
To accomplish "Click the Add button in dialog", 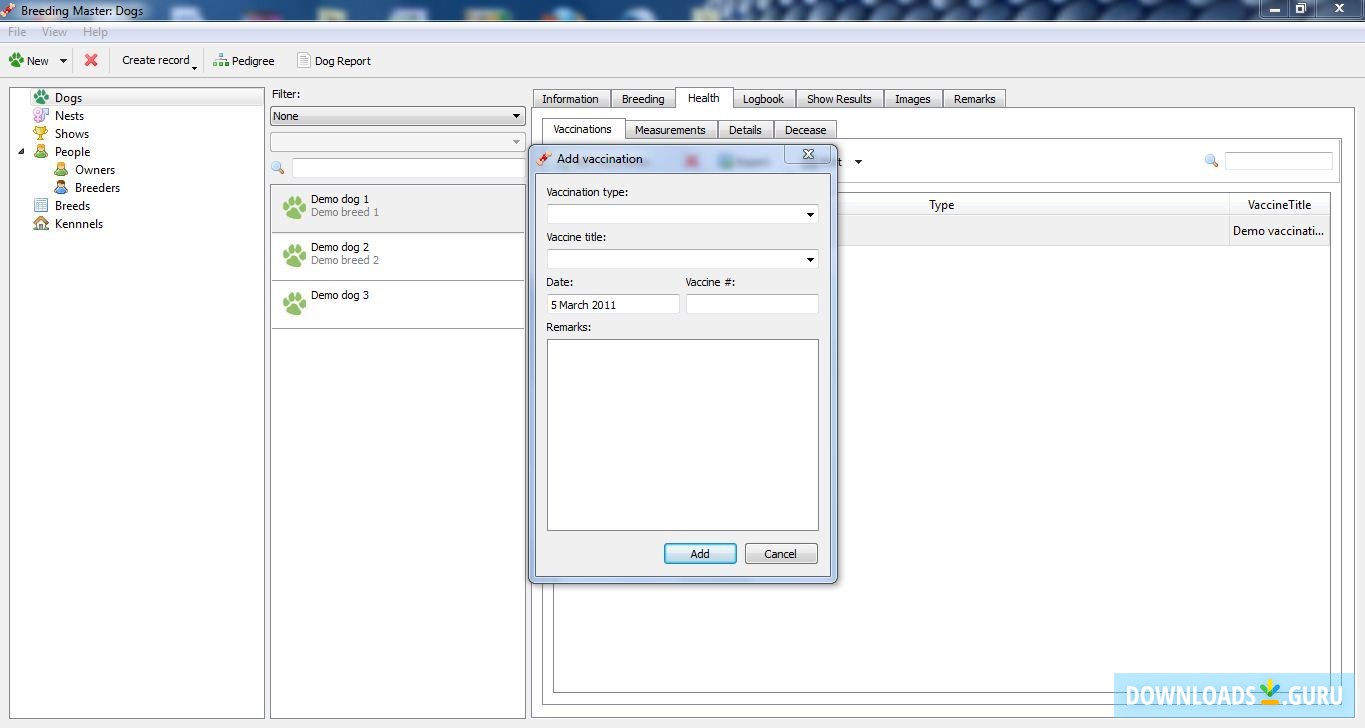I will point(700,554).
